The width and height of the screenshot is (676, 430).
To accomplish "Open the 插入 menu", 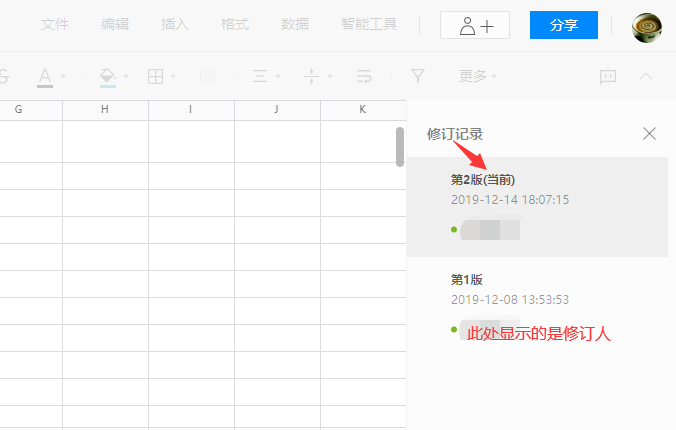I will pos(175,25).
